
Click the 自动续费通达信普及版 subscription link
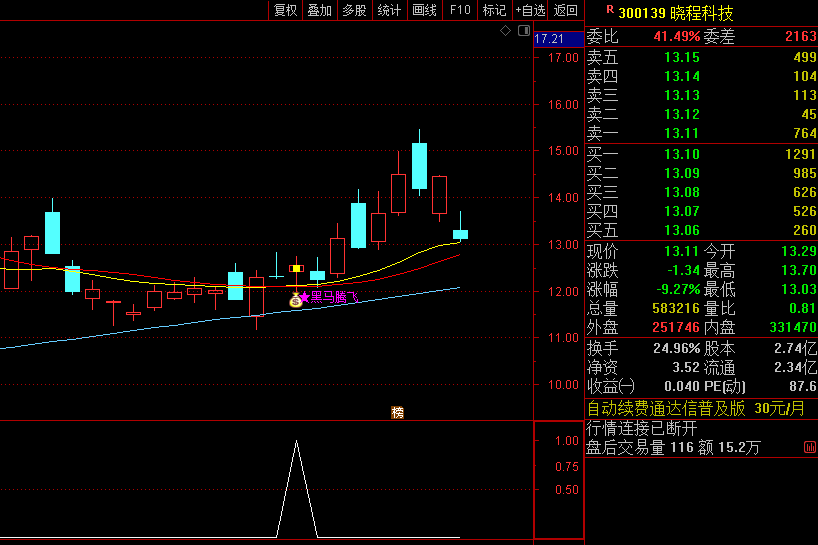pyautogui.click(x=665, y=408)
